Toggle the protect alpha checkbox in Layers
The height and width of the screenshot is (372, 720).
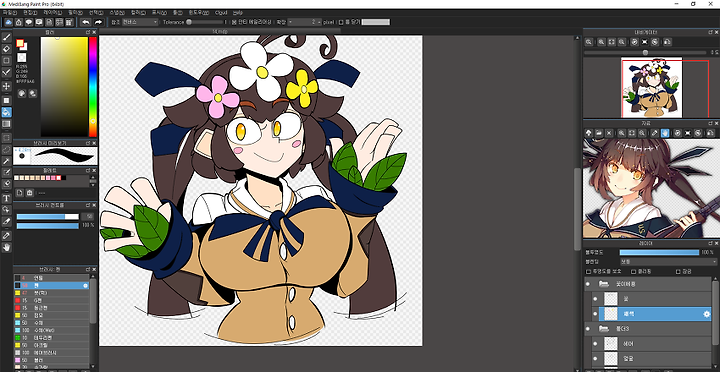point(589,271)
